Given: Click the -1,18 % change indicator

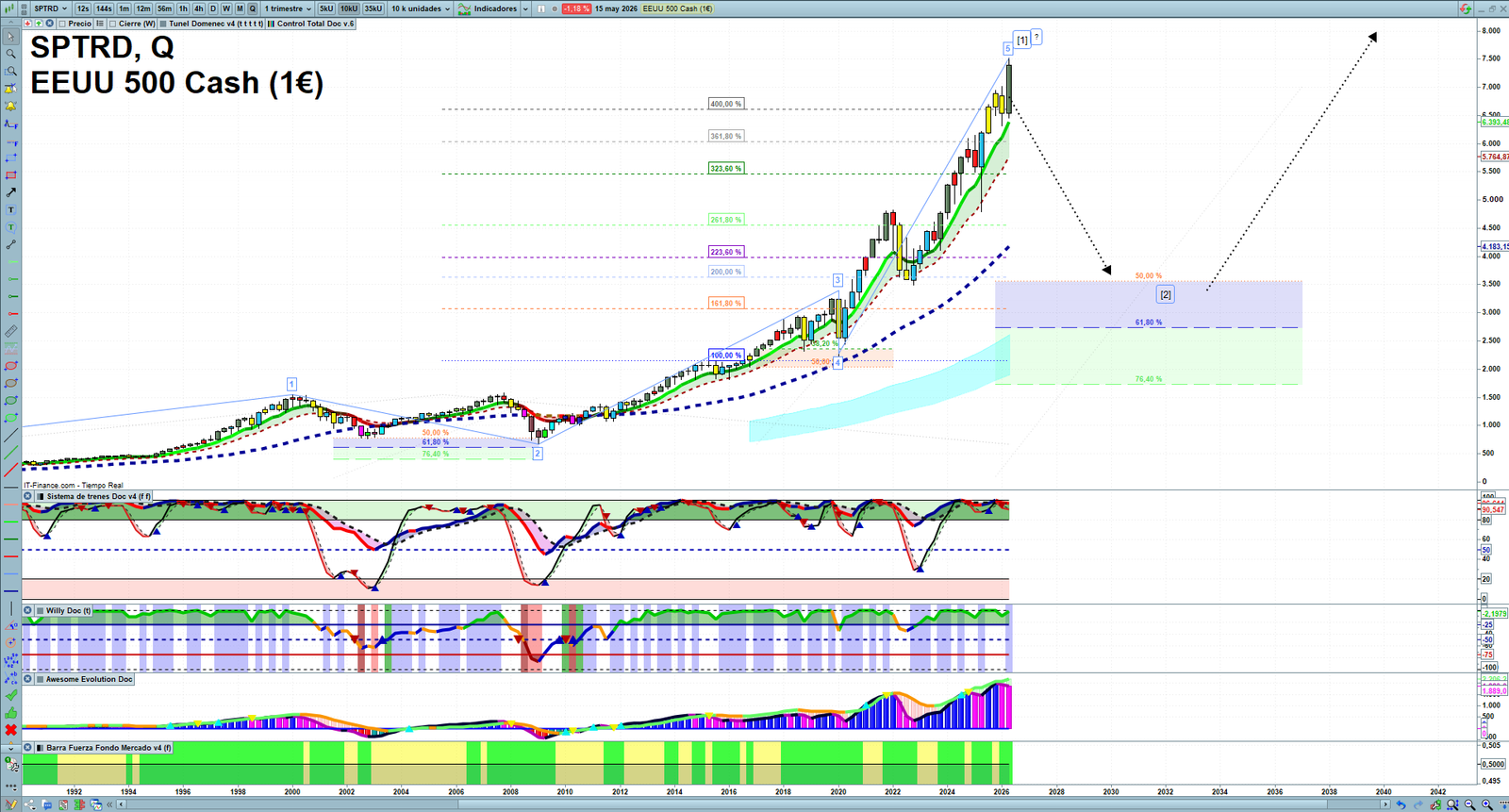Looking at the screenshot, I should point(576,8).
